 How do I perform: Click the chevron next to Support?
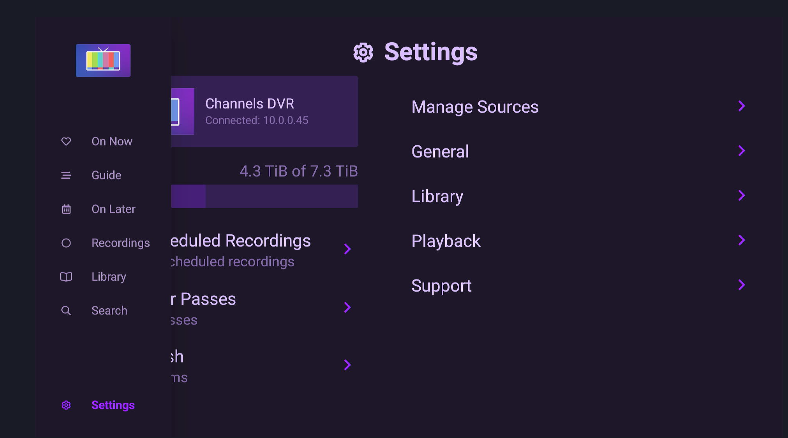tap(741, 285)
